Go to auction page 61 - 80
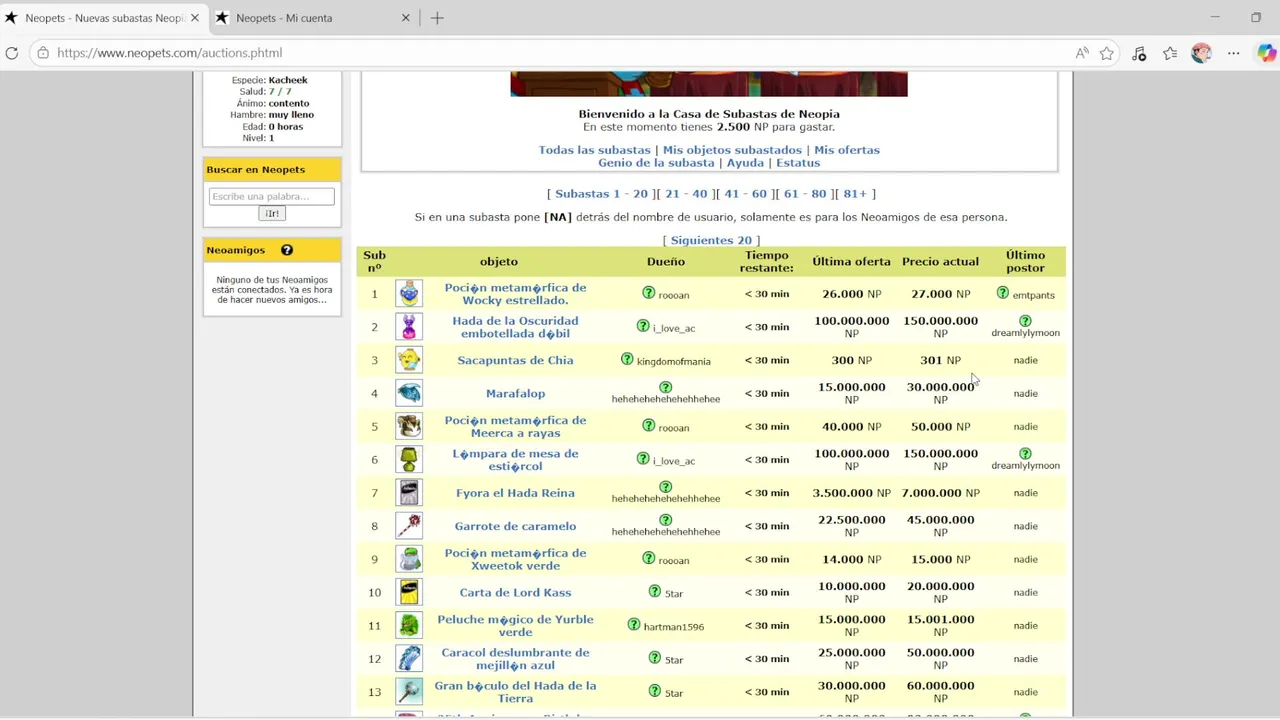1280x720 pixels. tap(805, 194)
